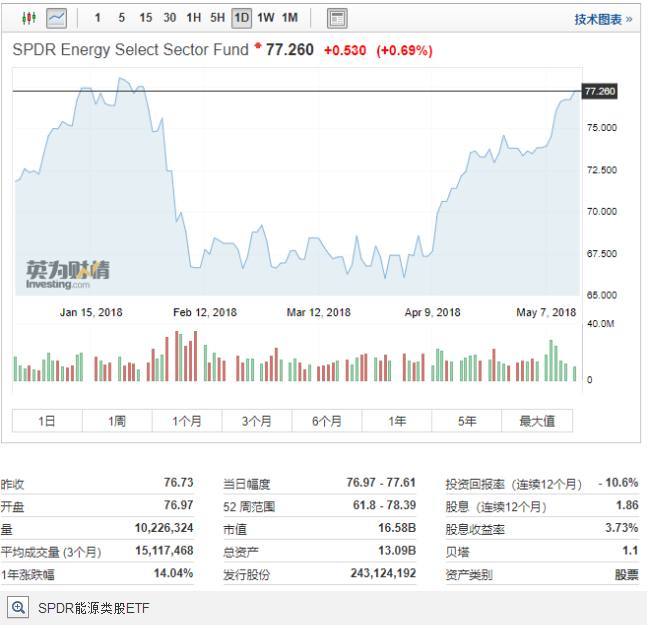Select the average volume 15,117,468
Screen dimensions: 650x630
coord(164,551)
